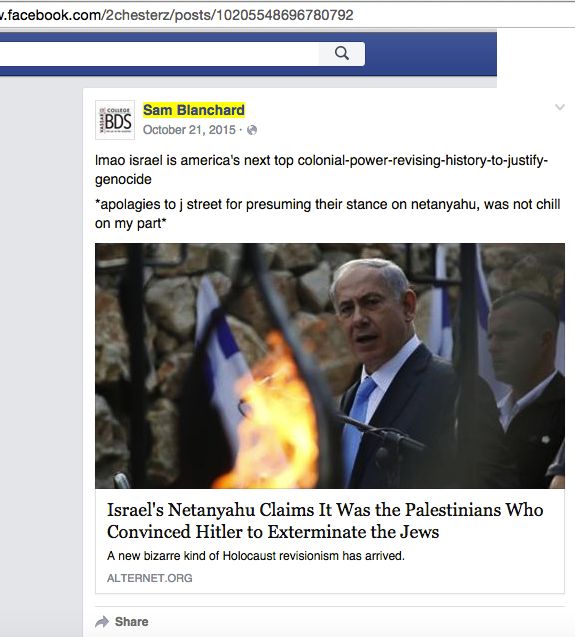Click the Share arrow icon

[x=102, y=622]
